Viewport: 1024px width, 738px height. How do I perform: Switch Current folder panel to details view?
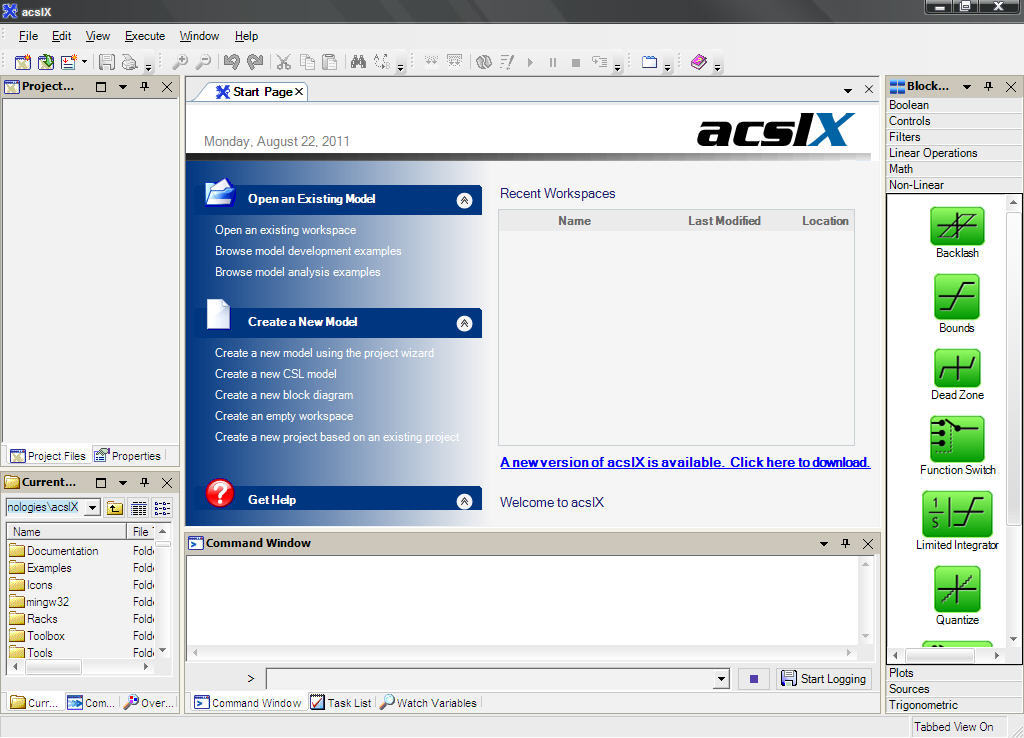[138, 507]
